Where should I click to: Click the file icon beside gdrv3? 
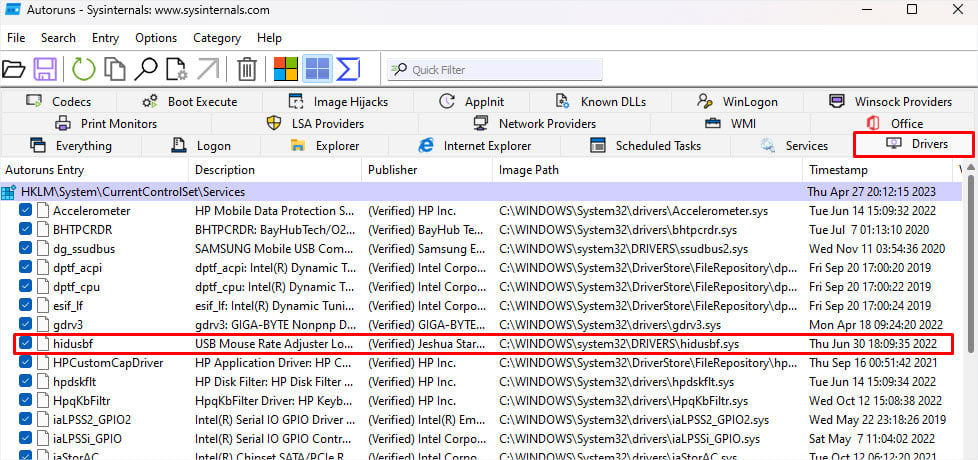42,325
